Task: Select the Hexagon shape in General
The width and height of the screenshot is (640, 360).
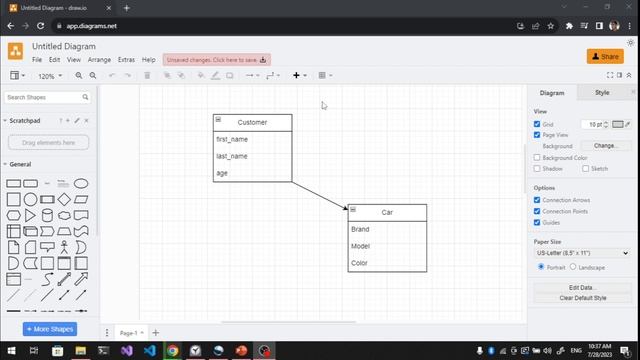Action: [13, 216]
